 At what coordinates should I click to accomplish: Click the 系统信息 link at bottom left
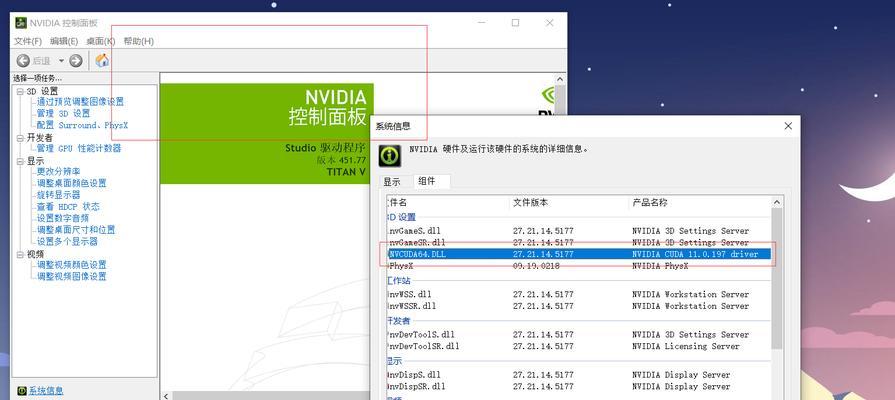pos(46,391)
